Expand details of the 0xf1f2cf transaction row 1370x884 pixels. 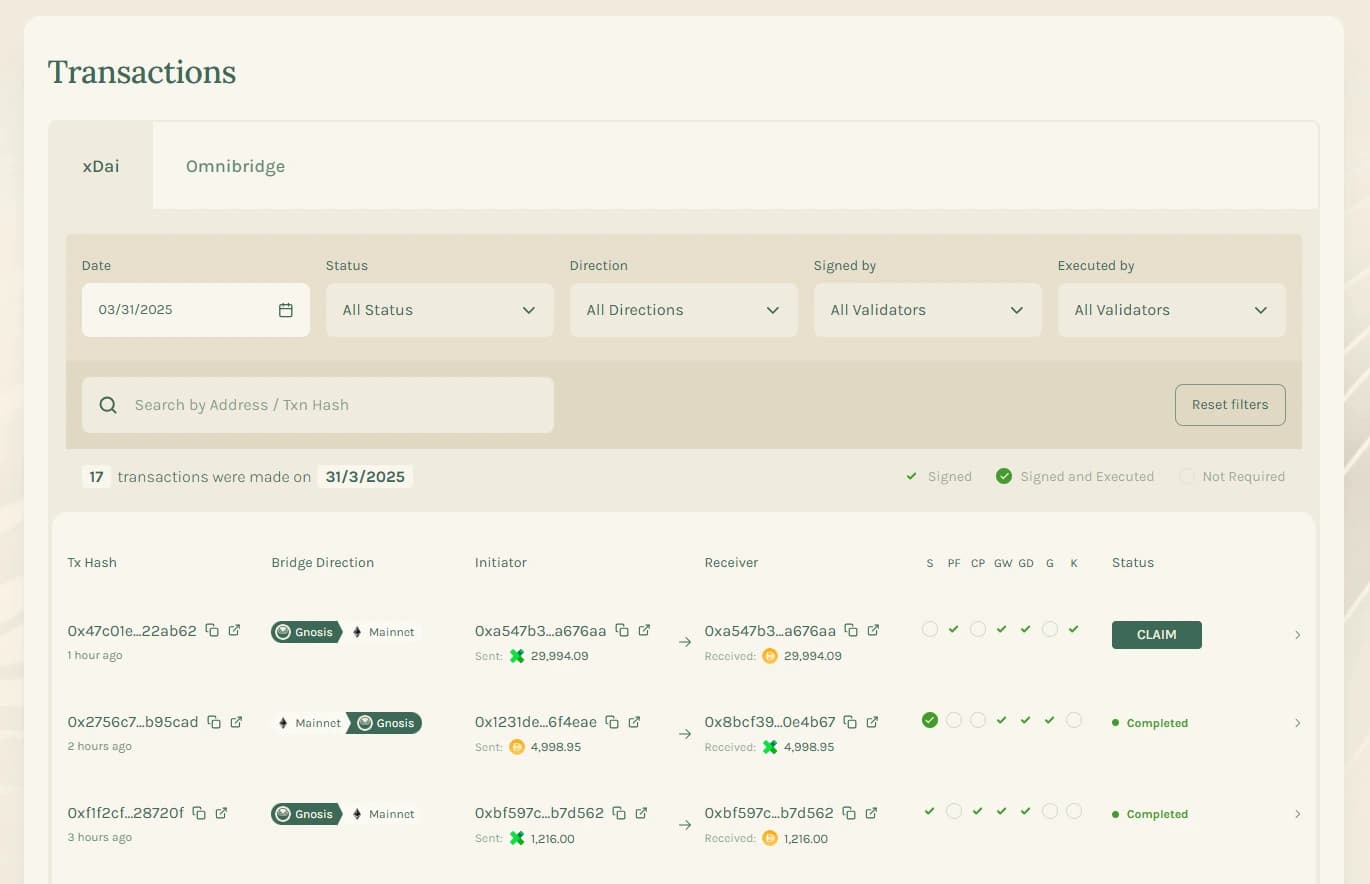click(x=1297, y=813)
